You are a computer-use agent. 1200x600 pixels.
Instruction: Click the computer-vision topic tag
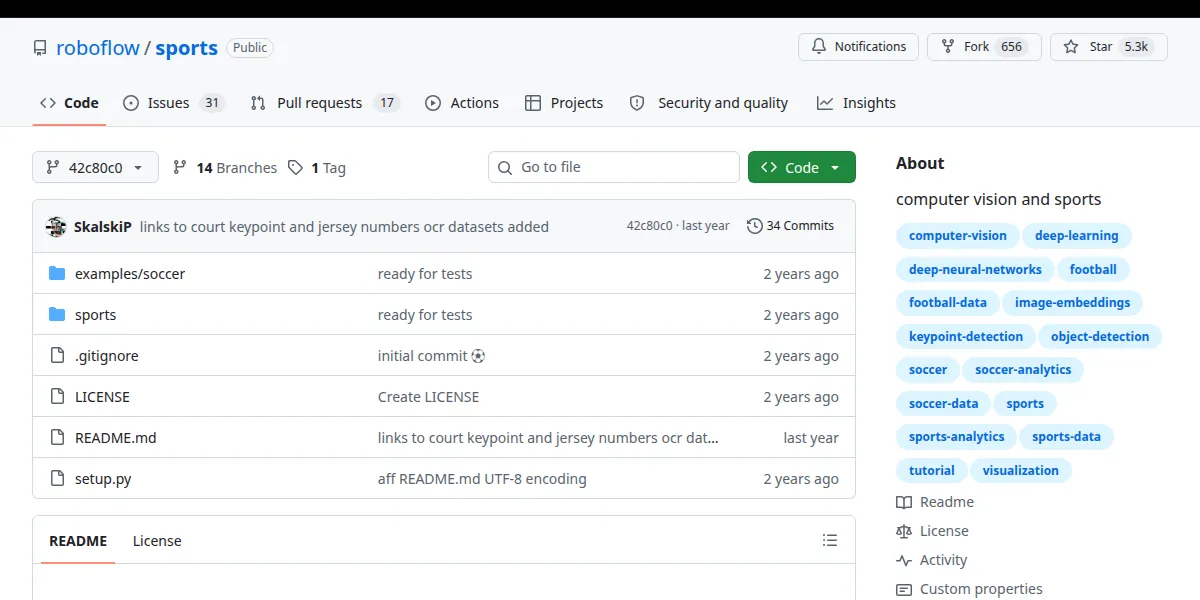958,236
